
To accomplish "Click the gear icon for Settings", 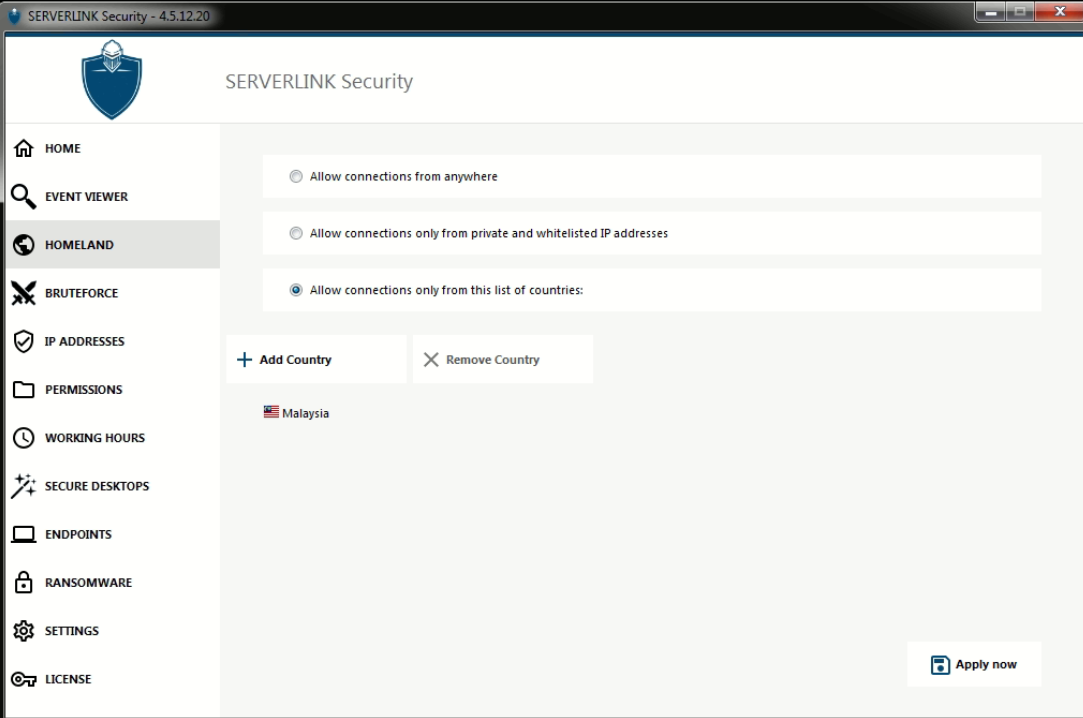I will (x=24, y=631).
